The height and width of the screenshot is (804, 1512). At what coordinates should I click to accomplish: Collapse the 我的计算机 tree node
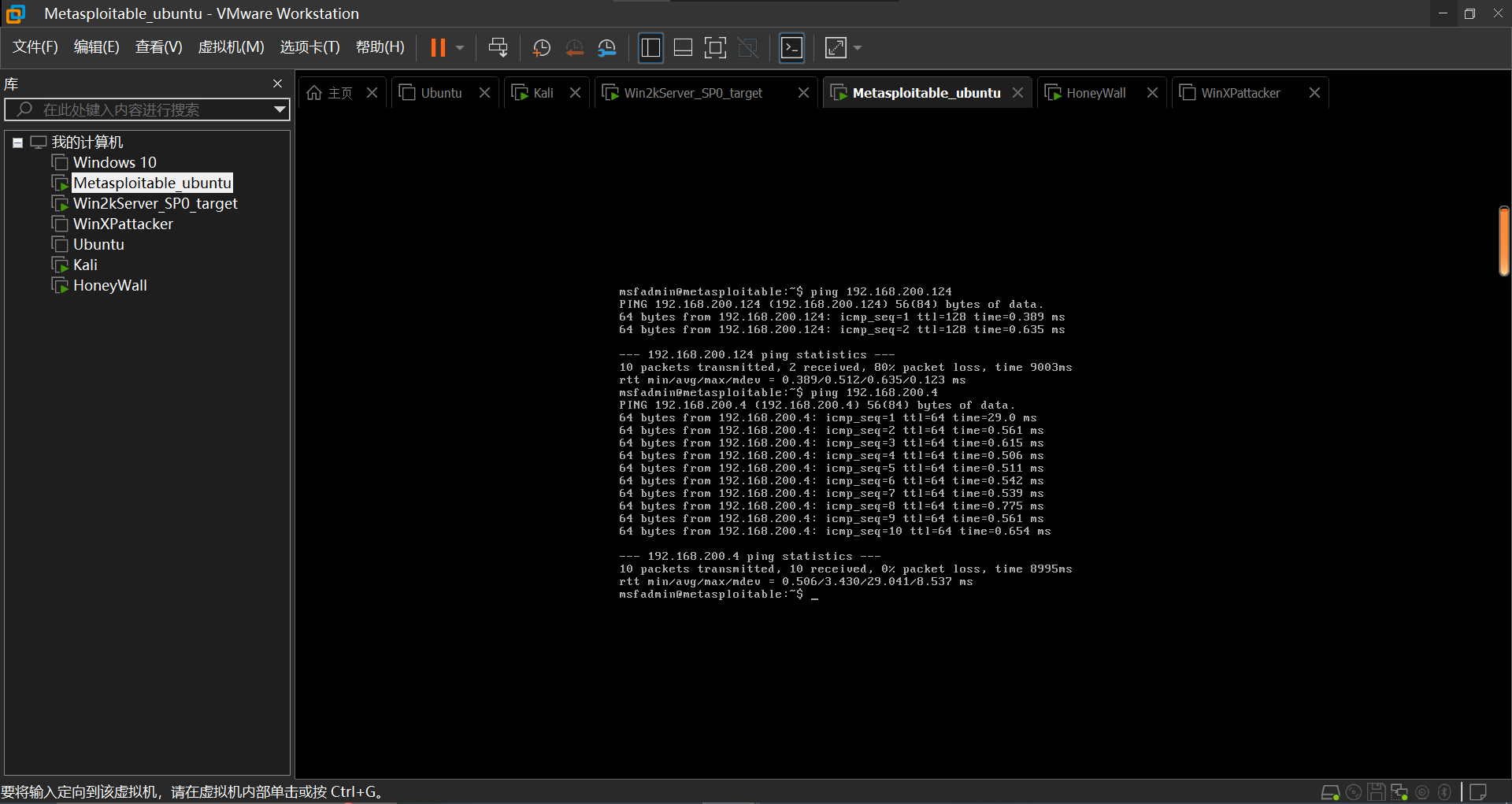pos(17,143)
